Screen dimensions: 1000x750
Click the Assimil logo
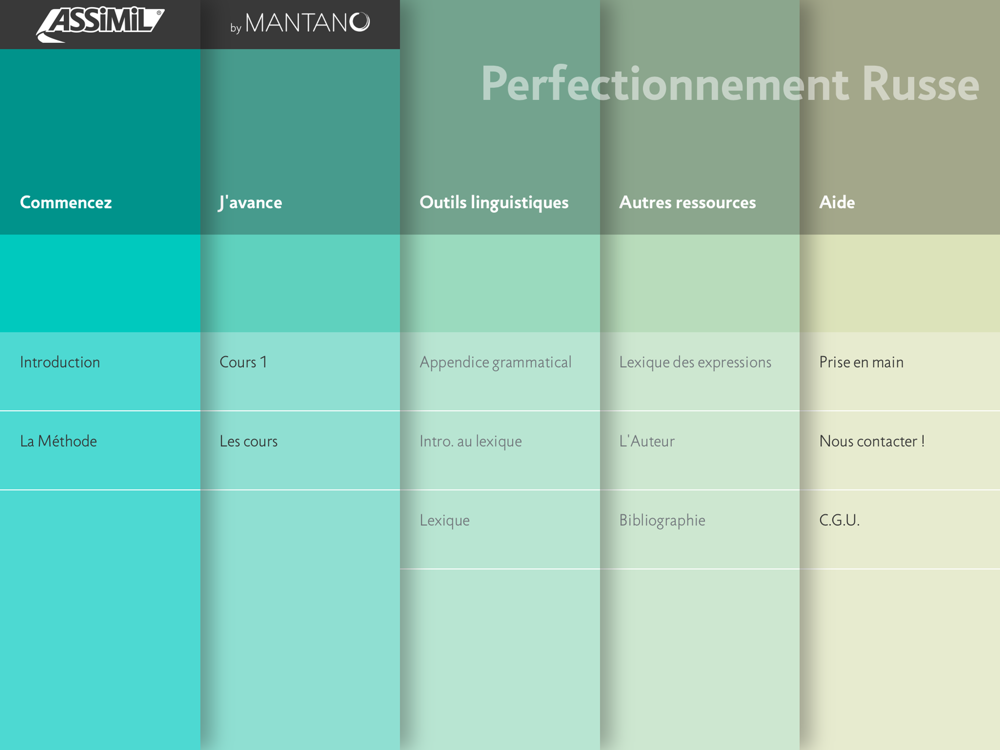[100, 24]
